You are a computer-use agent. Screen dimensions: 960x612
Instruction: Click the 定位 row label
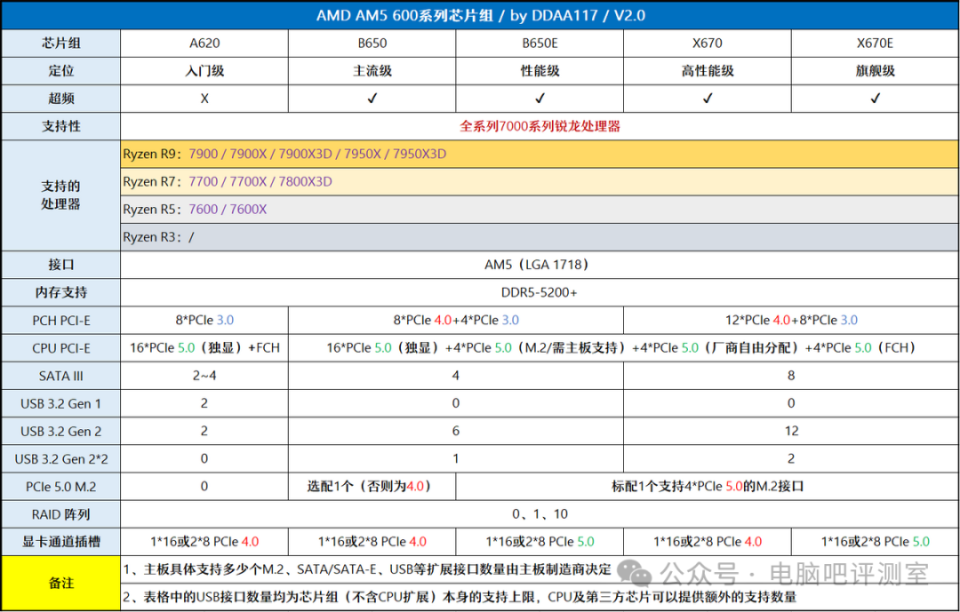coord(61,71)
